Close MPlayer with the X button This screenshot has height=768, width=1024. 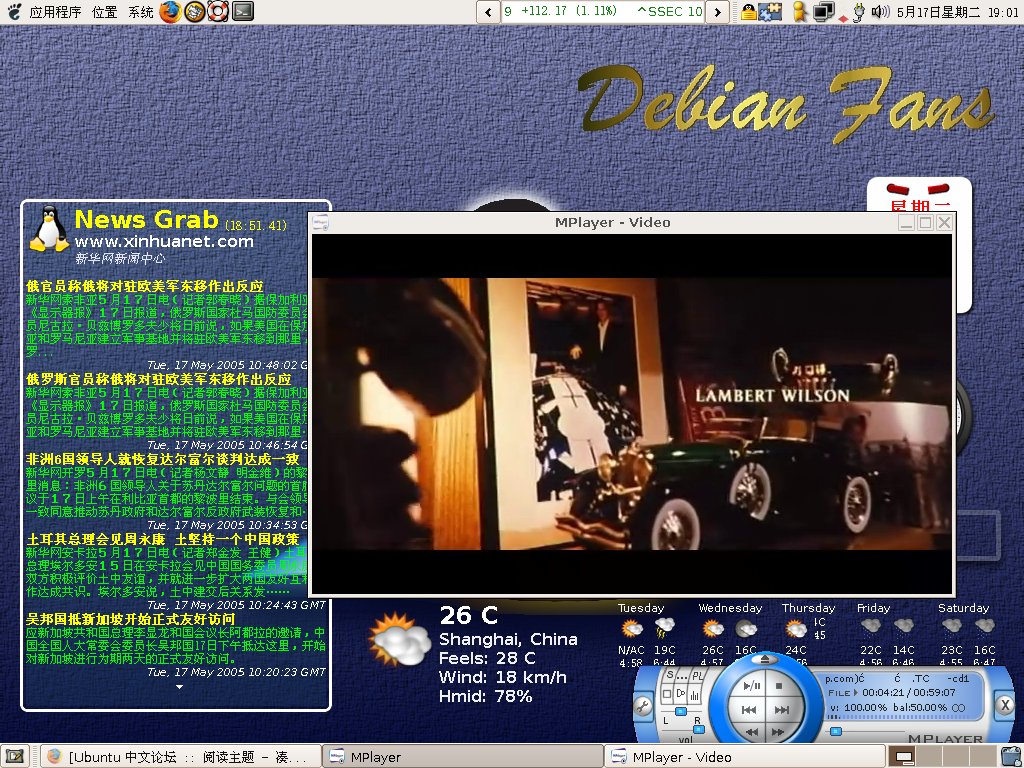point(1005,705)
